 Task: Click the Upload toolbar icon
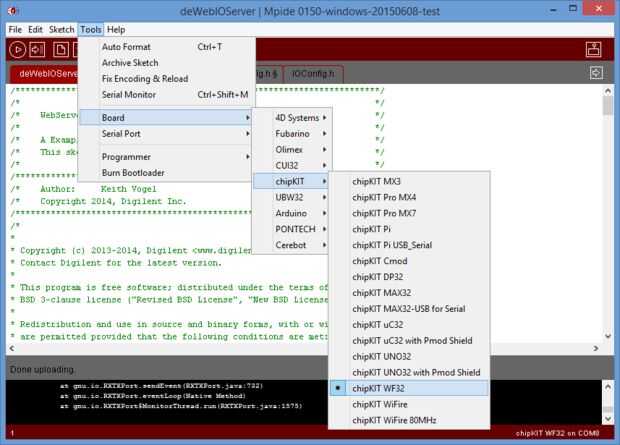tap(37, 50)
